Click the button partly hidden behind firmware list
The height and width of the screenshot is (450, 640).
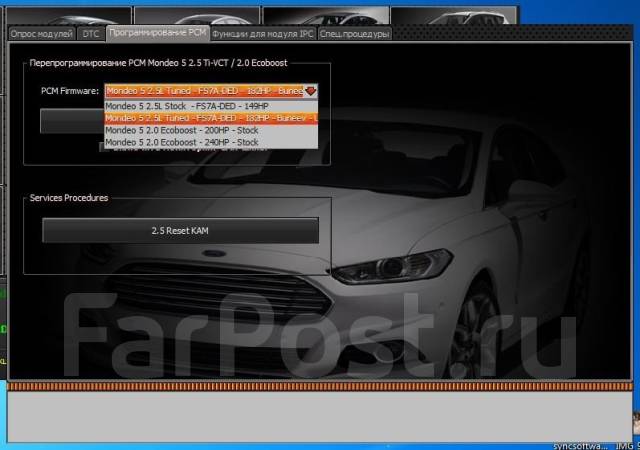(x=70, y=121)
